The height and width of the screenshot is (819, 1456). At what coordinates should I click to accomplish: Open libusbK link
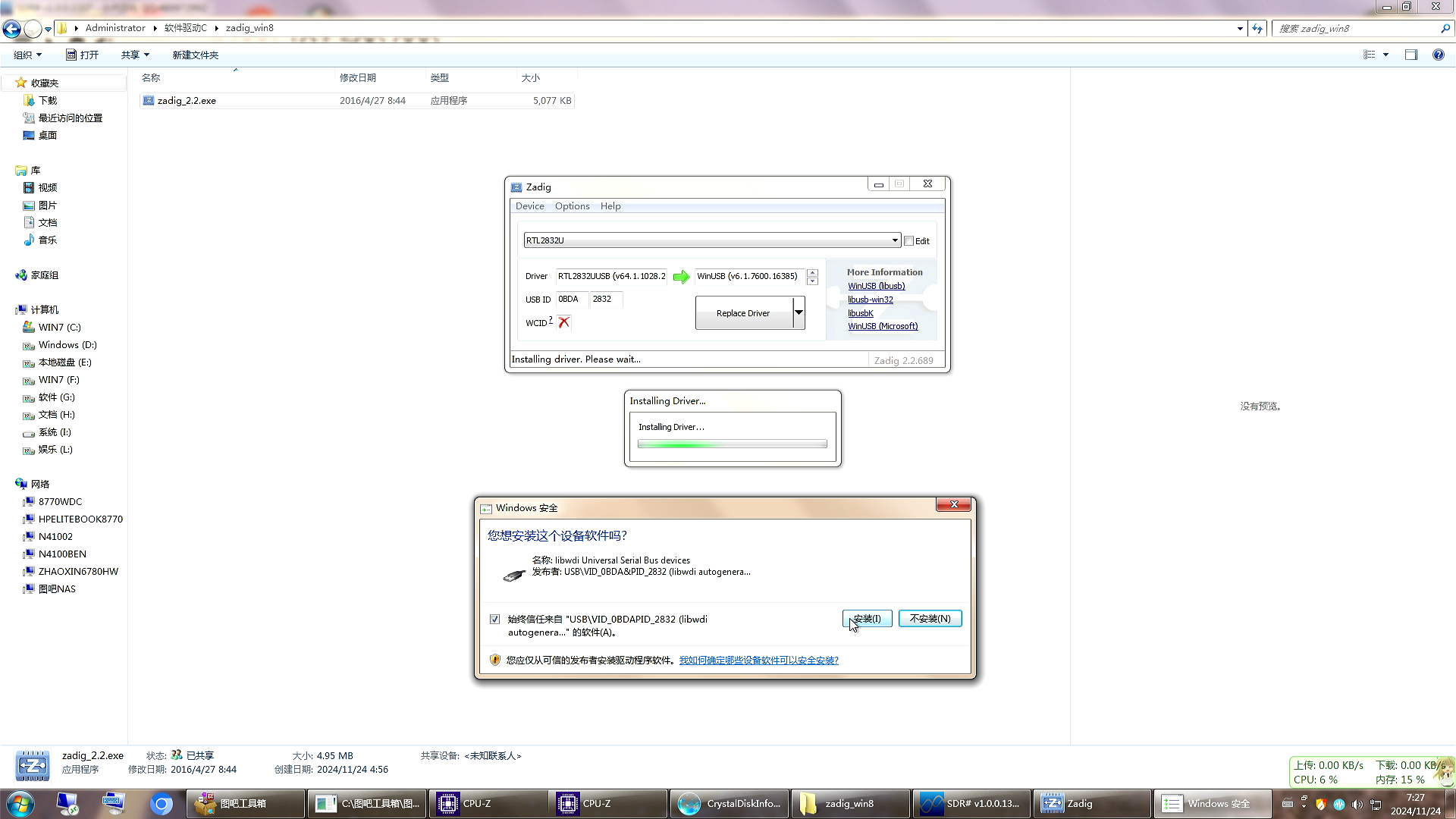pos(860,313)
